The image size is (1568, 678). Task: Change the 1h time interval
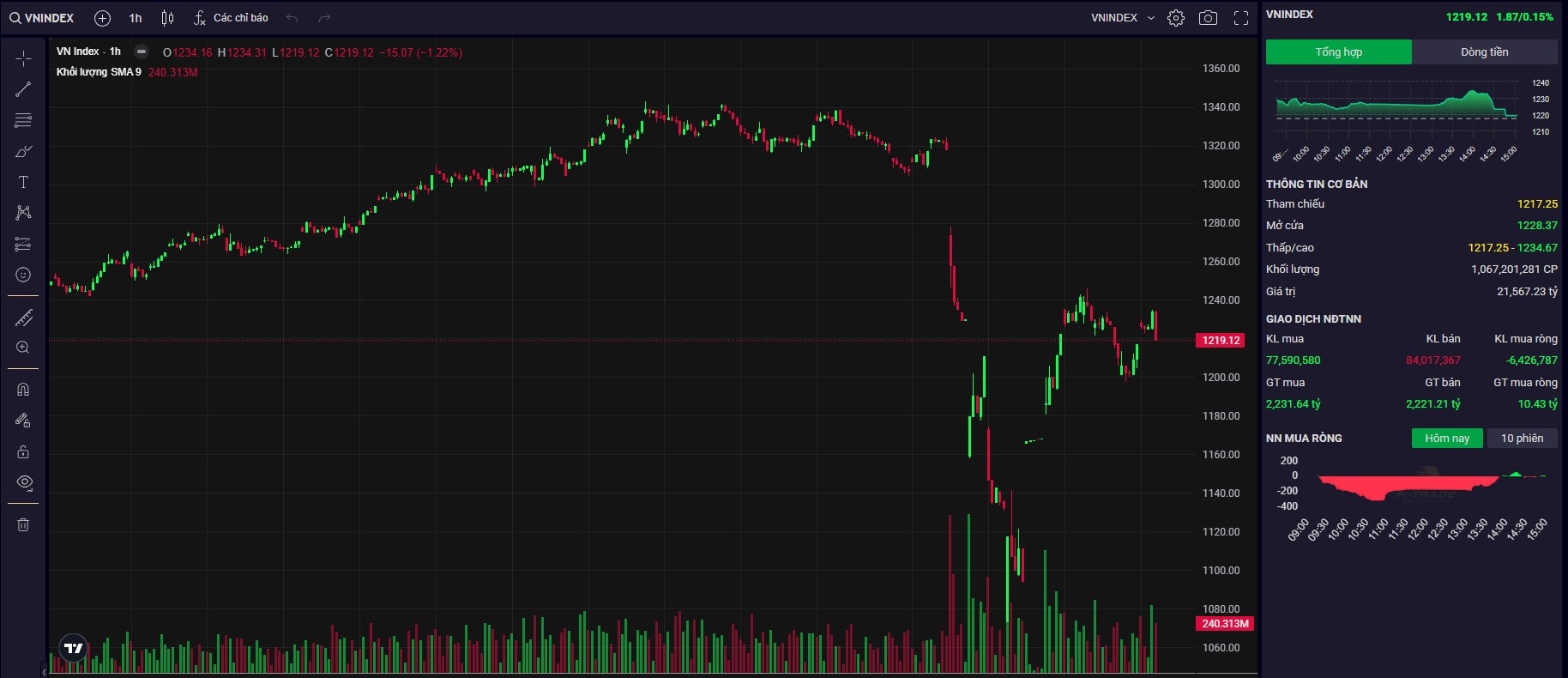pos(136,18)
